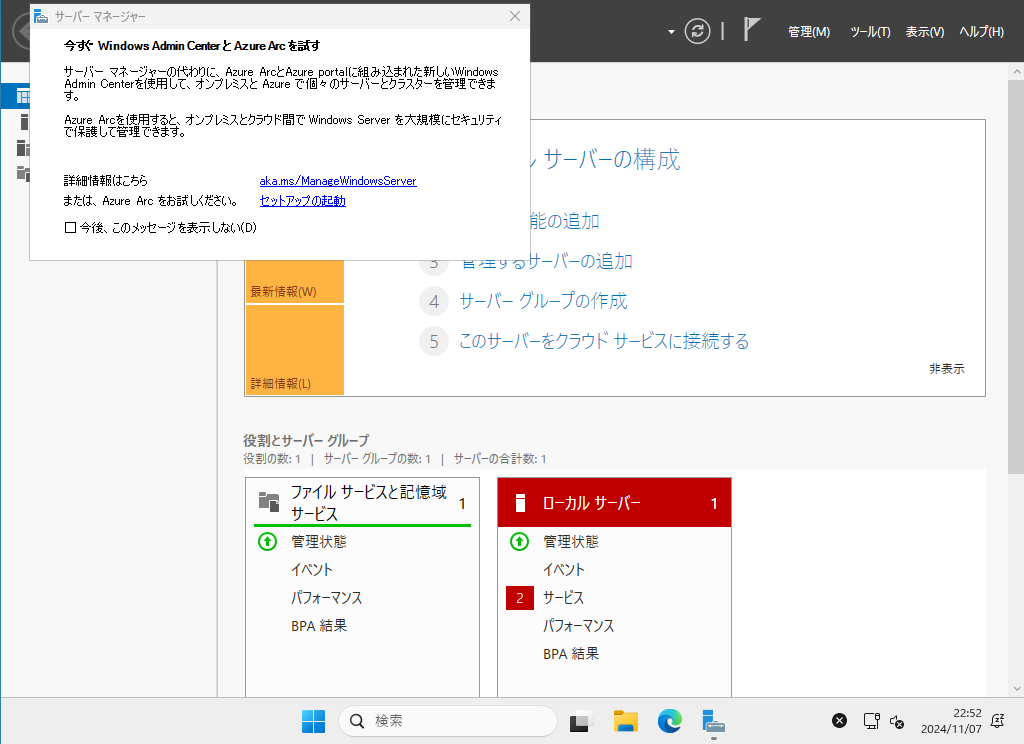
Task: Click green status icon in file services tile
Action: tap(267, 542)
